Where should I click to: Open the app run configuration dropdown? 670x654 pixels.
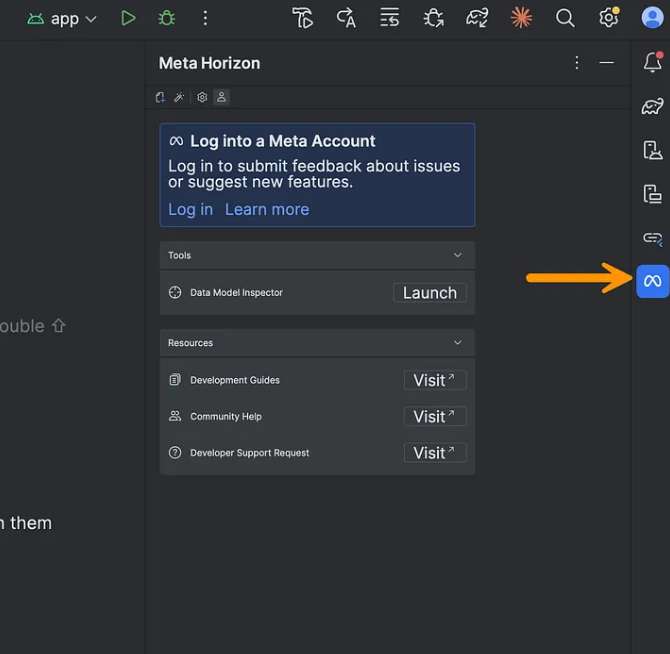(x=62, y=19)
